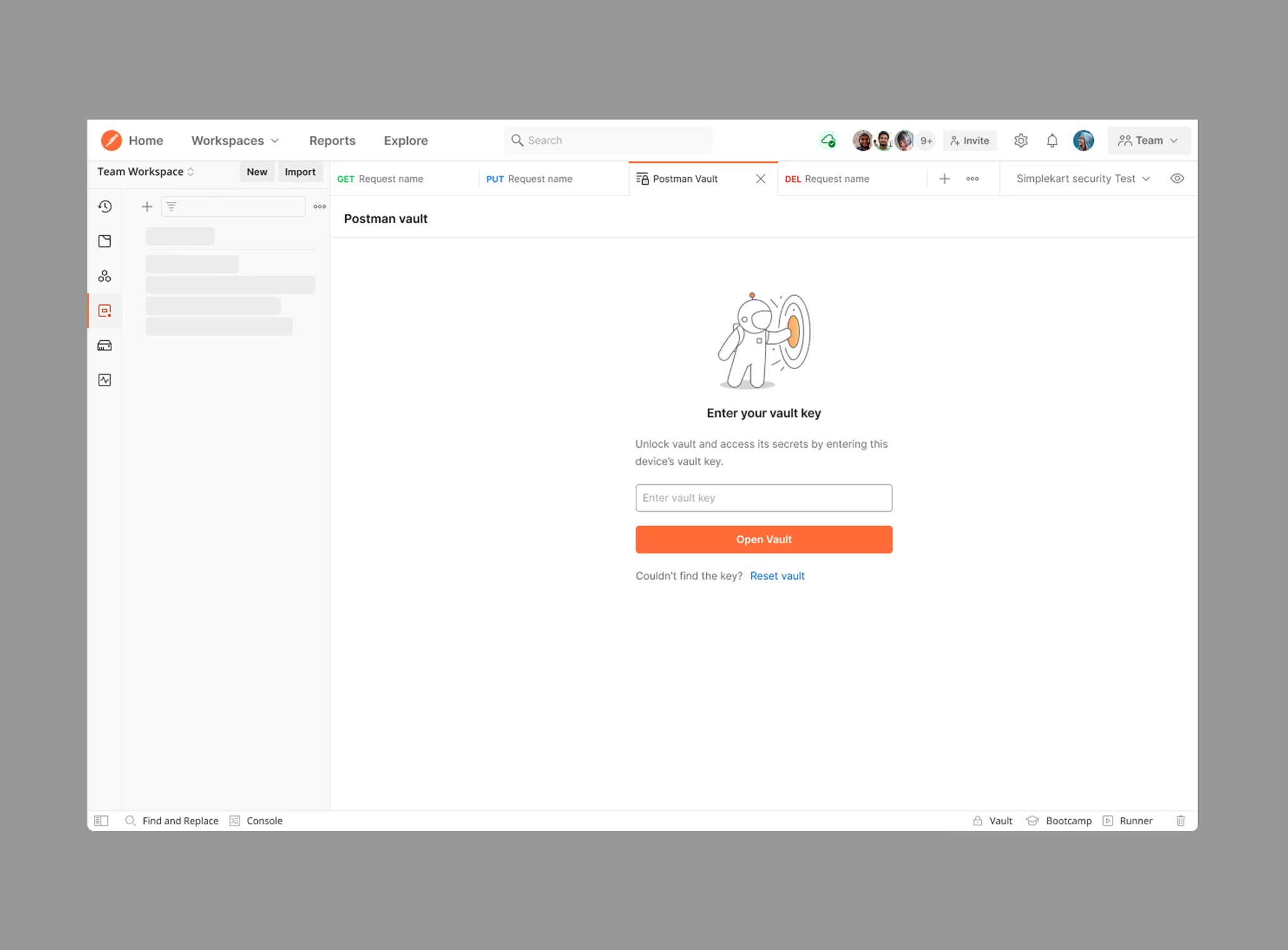Focus the top Search field
The image size is (1288, 950).
608,140
